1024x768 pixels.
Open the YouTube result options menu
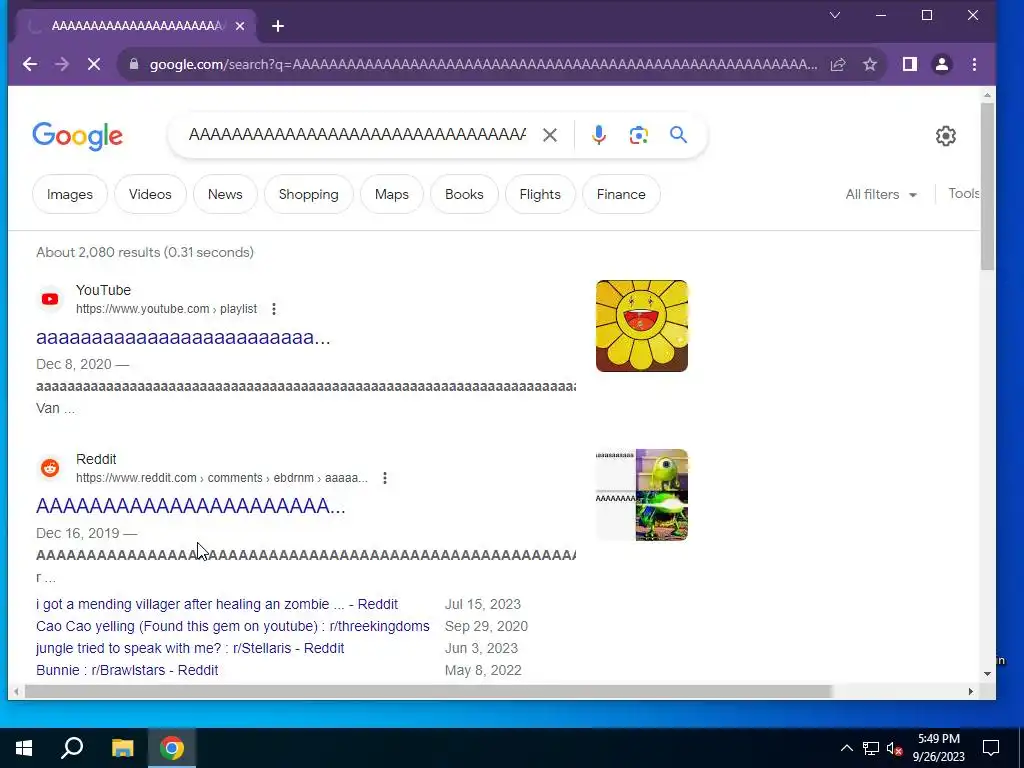coord(274,309)
